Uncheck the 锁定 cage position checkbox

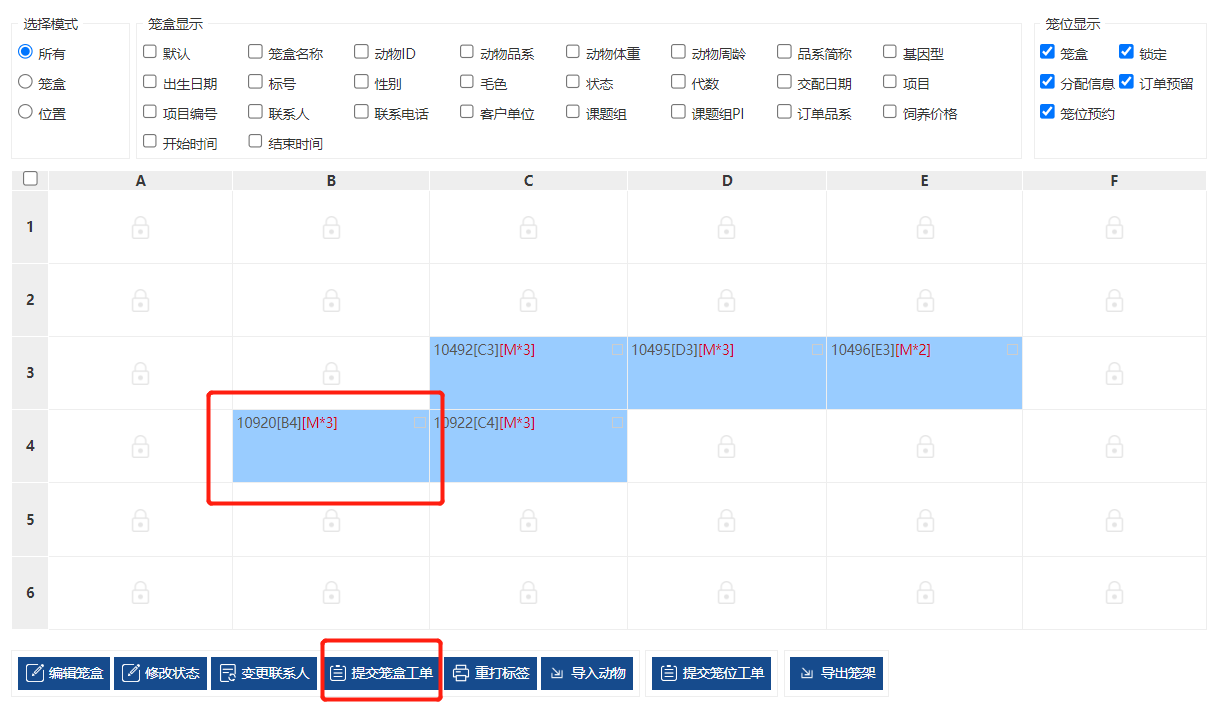pos(1126,52)
